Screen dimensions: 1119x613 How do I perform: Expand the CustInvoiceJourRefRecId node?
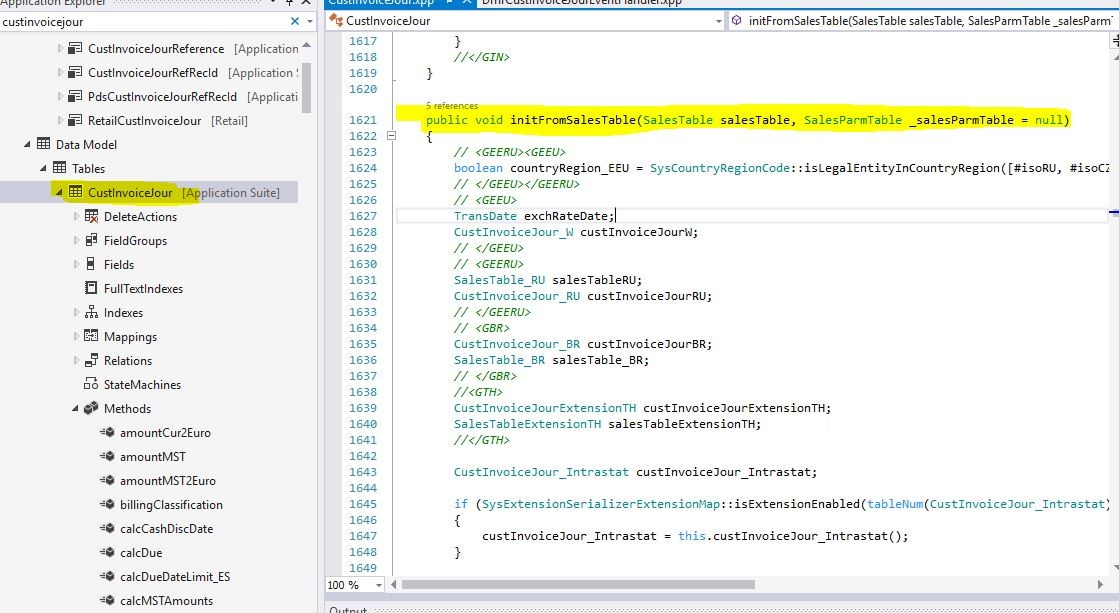tap(60, 73)
